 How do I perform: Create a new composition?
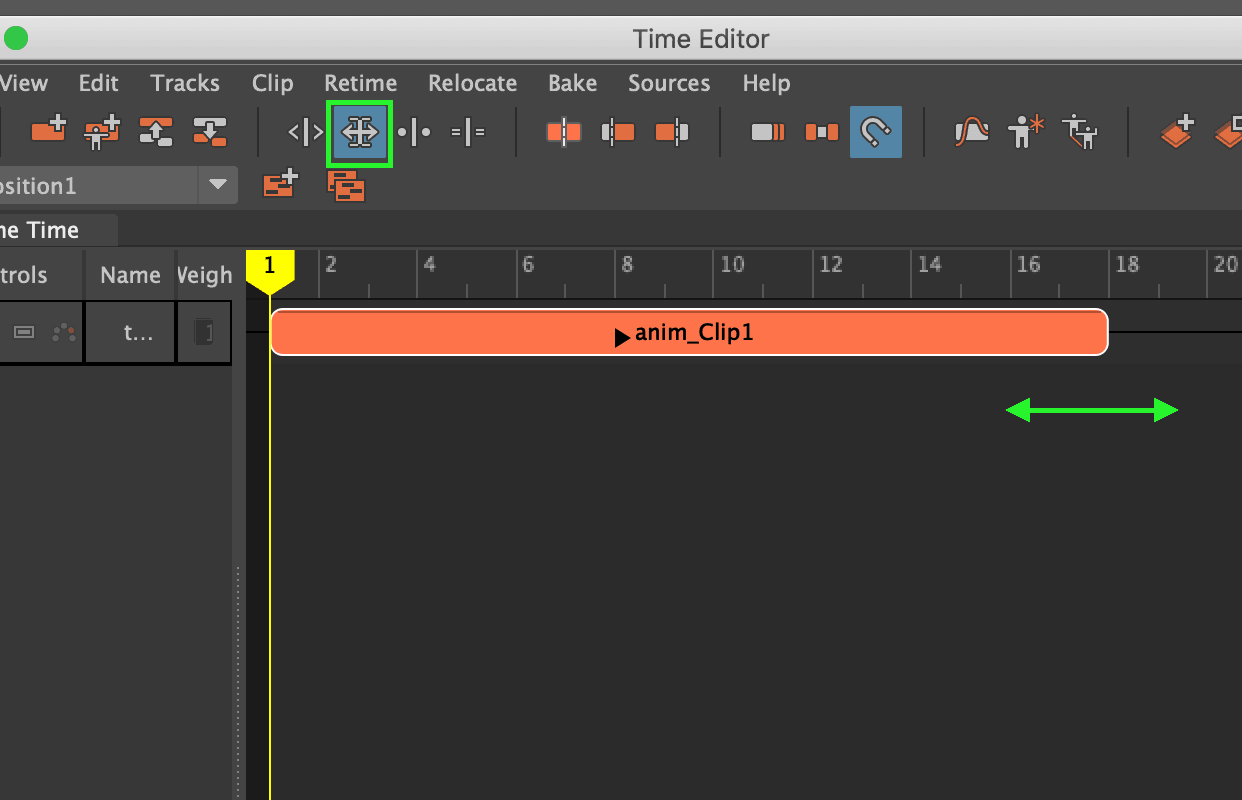click(280, 184)
